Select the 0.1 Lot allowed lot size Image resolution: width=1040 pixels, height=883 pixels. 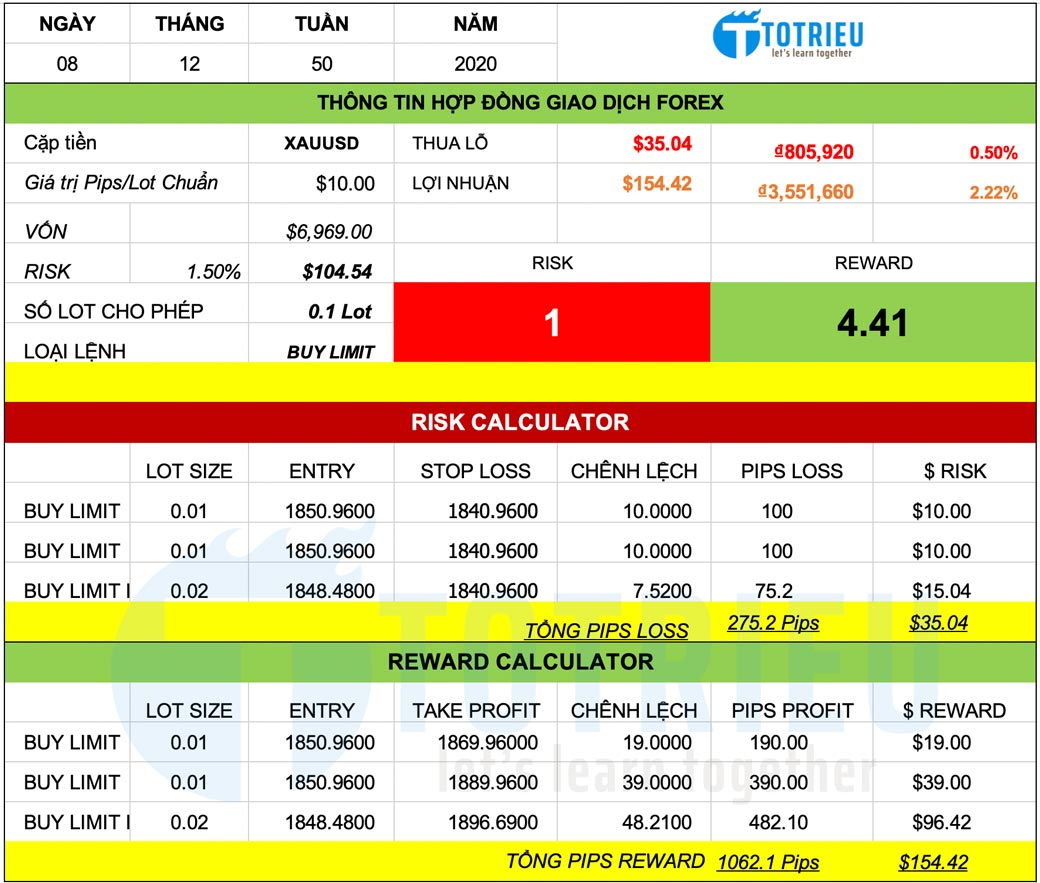[x=340, y=312]
